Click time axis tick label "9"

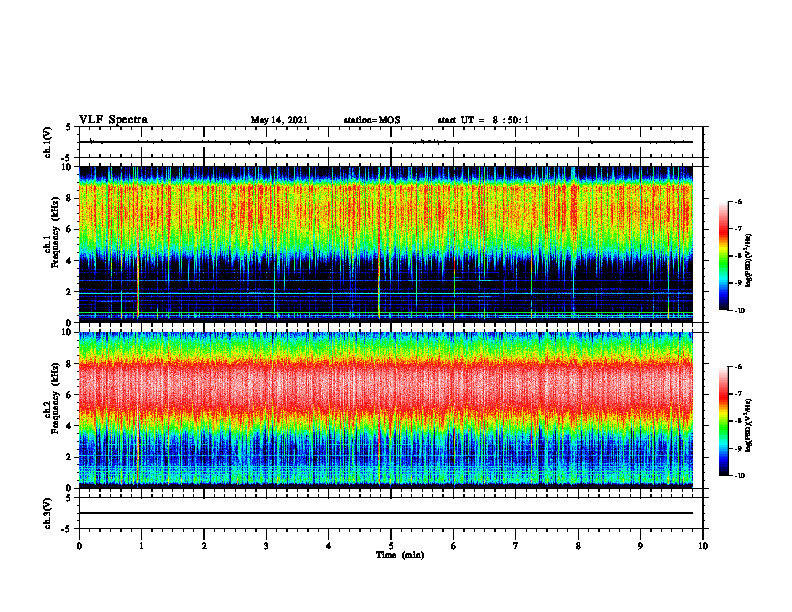640,546
